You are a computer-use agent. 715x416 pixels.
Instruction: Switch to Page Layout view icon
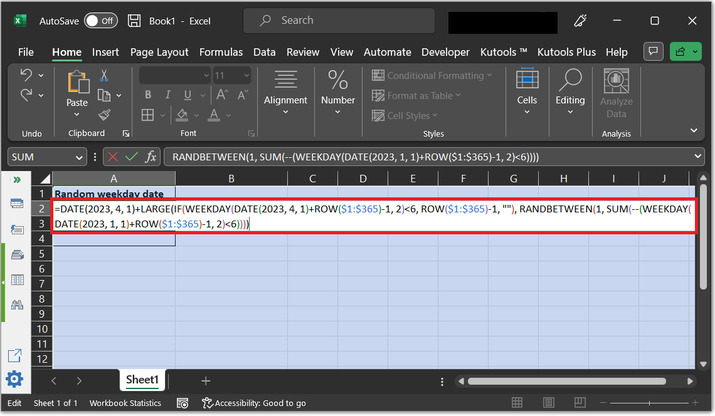point(549,402)
